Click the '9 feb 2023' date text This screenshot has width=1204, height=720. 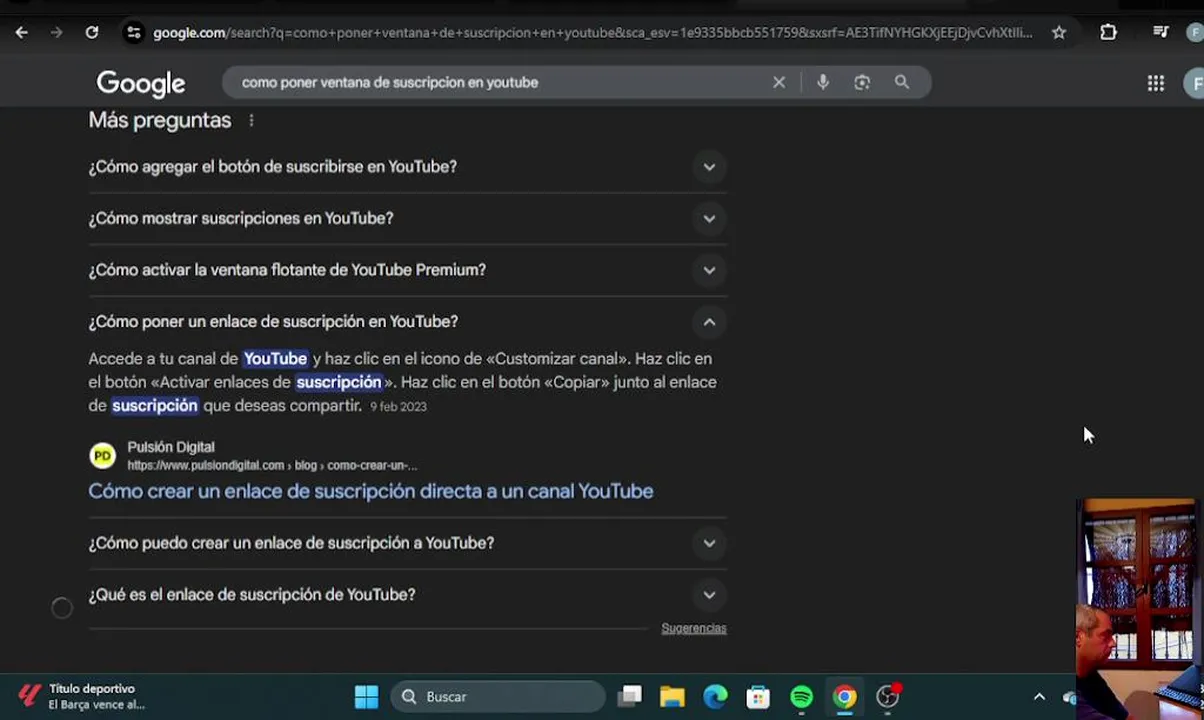click(x=398, y=406)
